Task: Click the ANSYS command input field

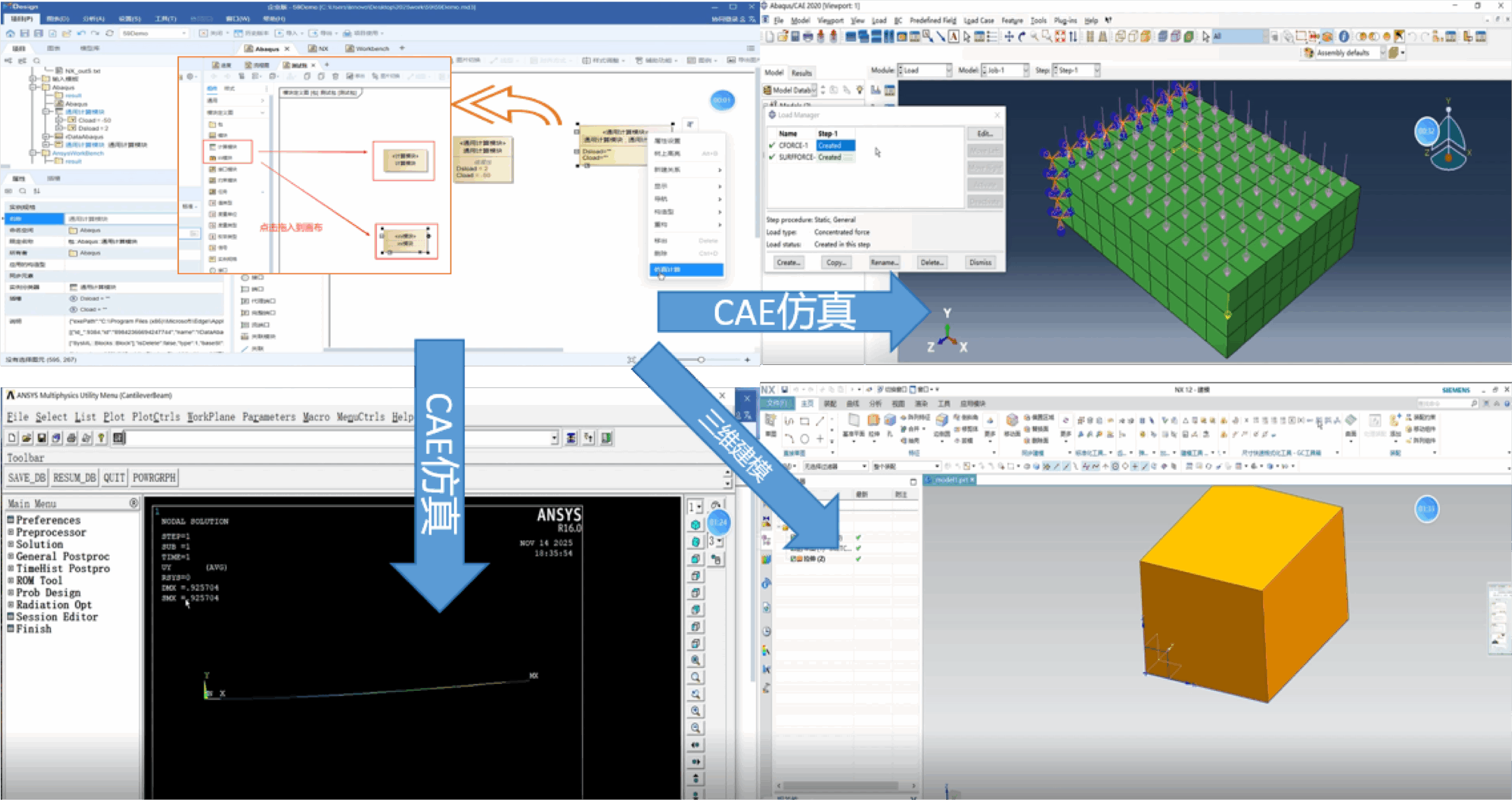Action: (338, 438)
